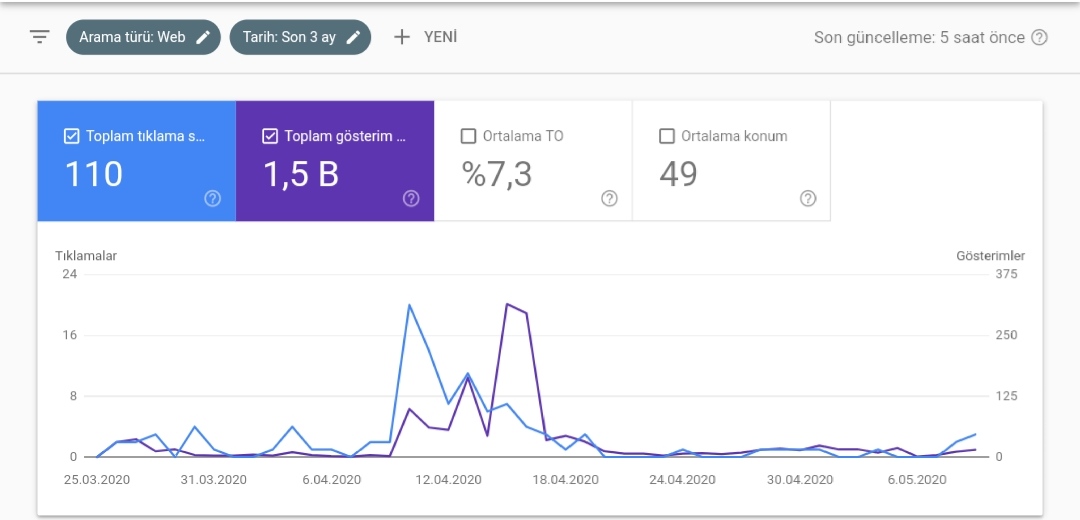
Task: Click pencil icon on Arama türü chip
Action: pos(202,37)
